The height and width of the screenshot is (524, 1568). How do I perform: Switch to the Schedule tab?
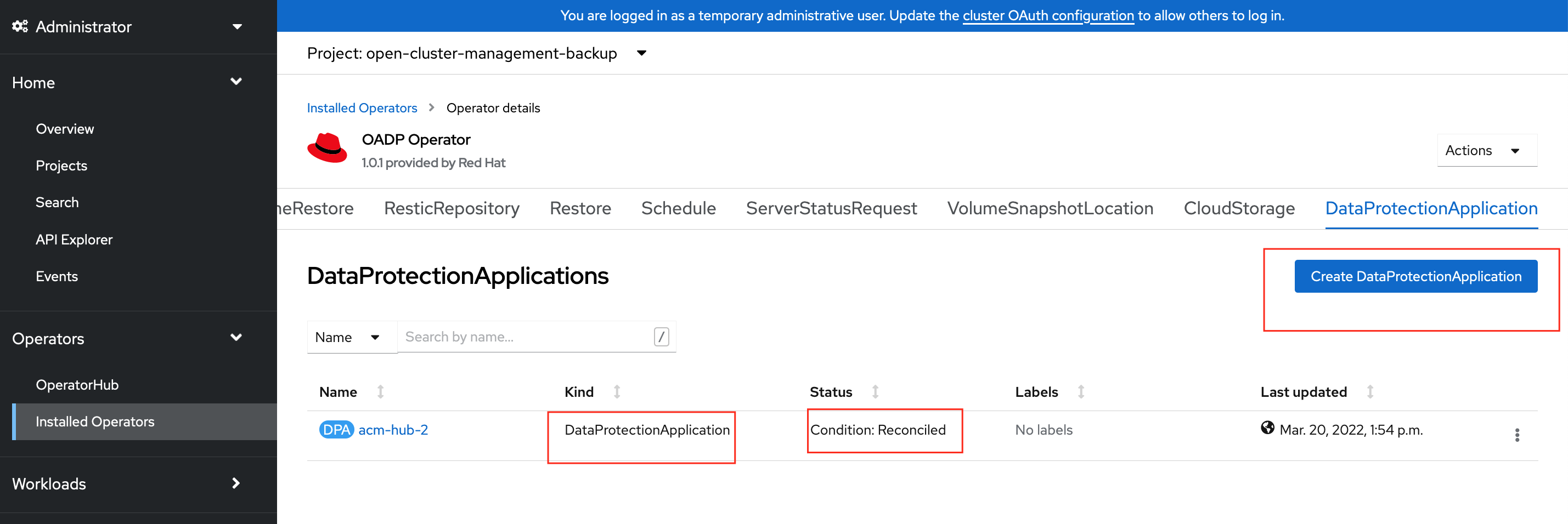click(x=678, y=208)
